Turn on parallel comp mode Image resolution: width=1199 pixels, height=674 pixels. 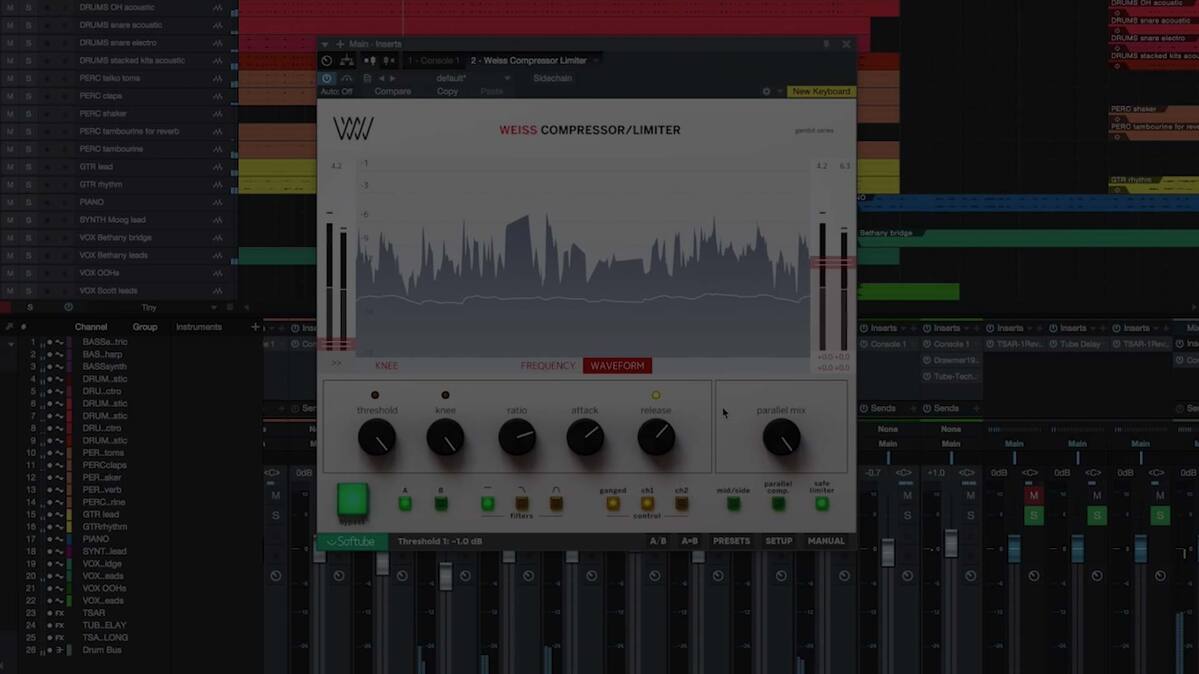778,503
